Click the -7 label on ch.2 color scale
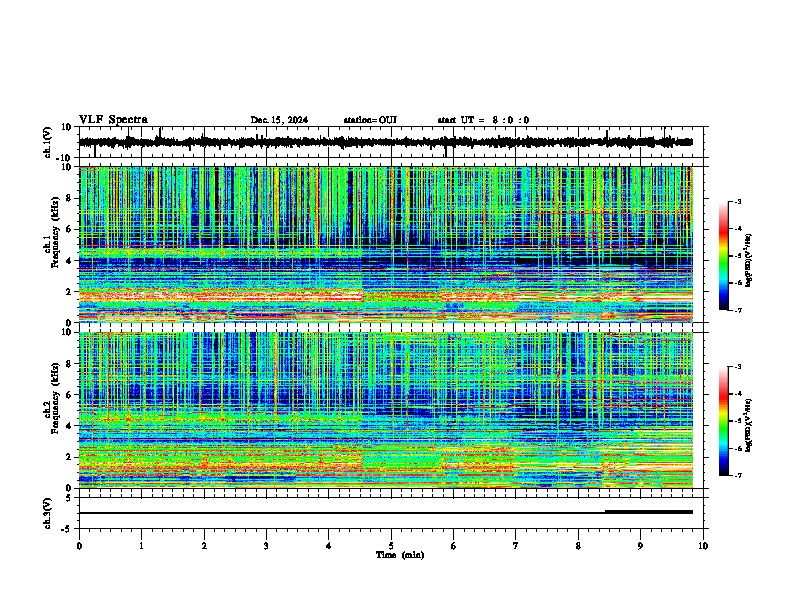Screen dimensions: 792x612 737,475
